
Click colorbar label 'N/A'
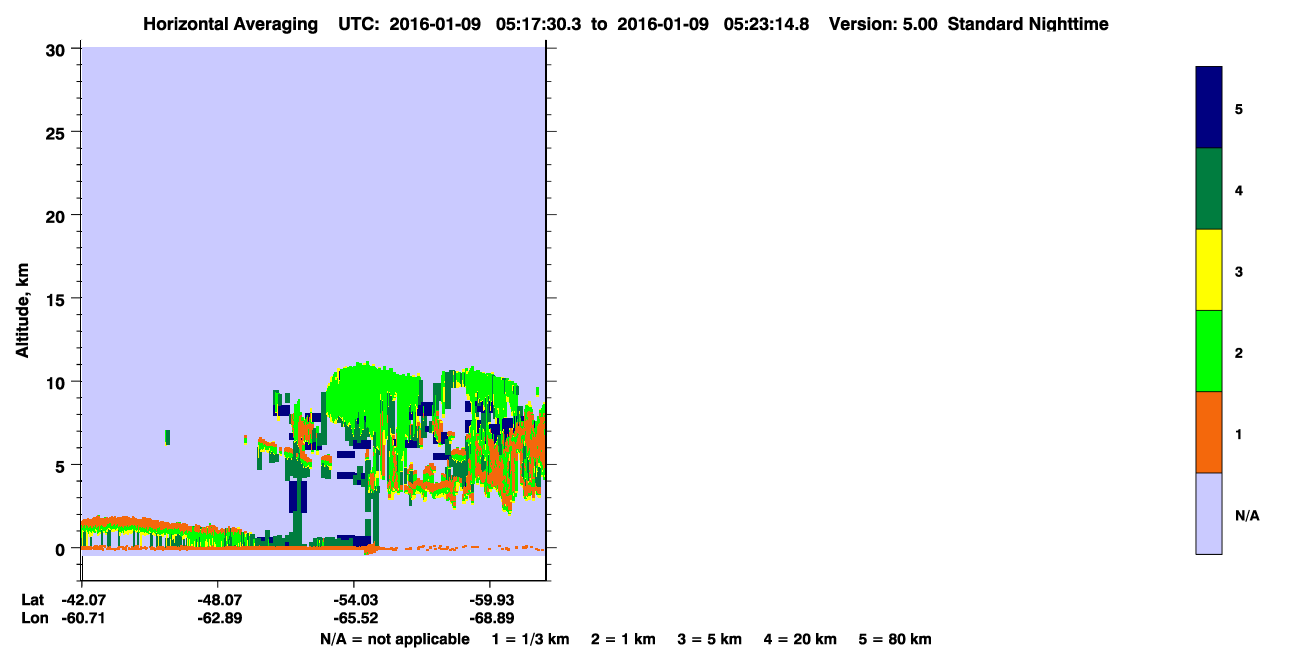pos(1247,515)
